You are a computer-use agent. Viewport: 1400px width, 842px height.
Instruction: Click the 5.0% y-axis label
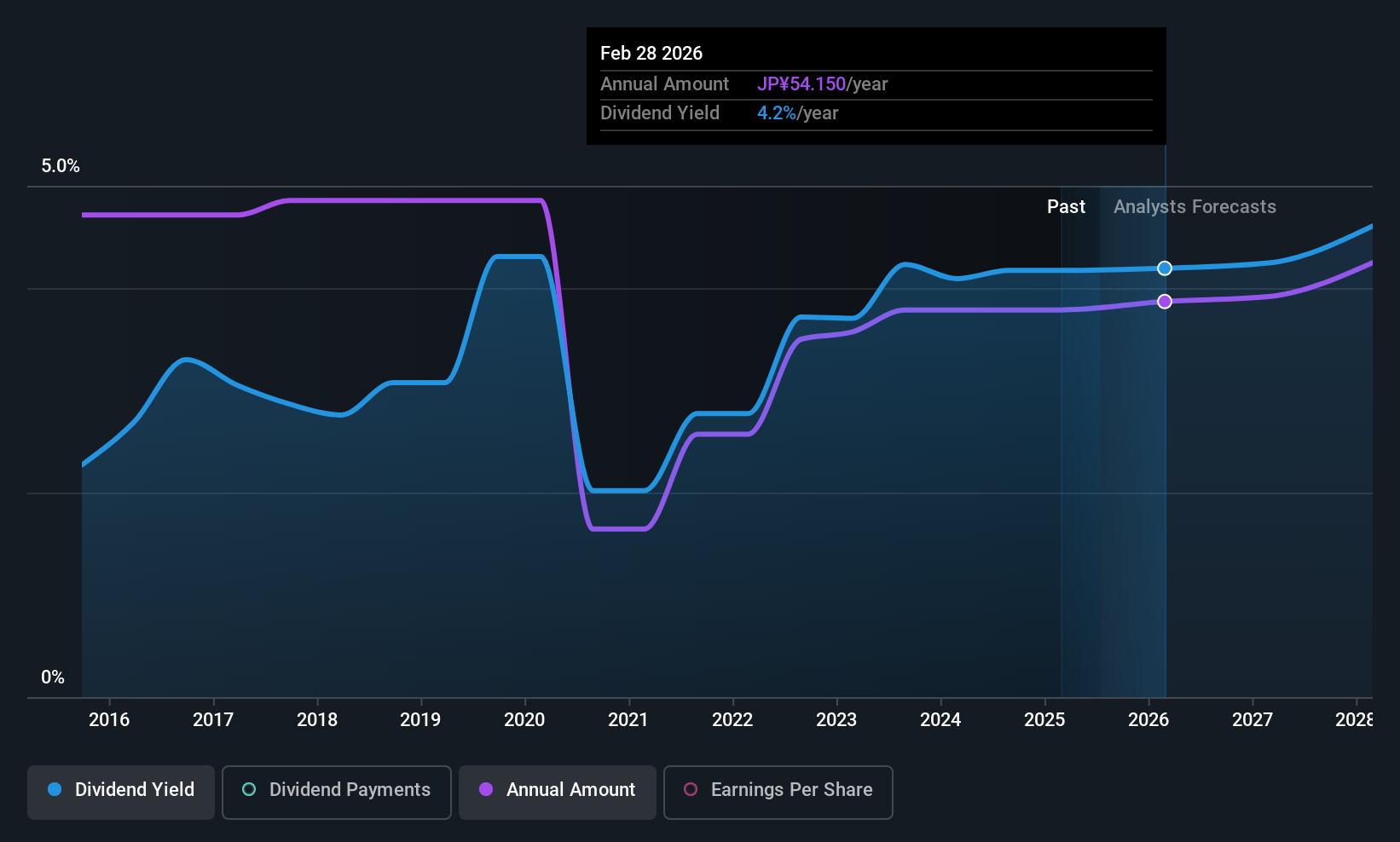click(x=61, y=166)
